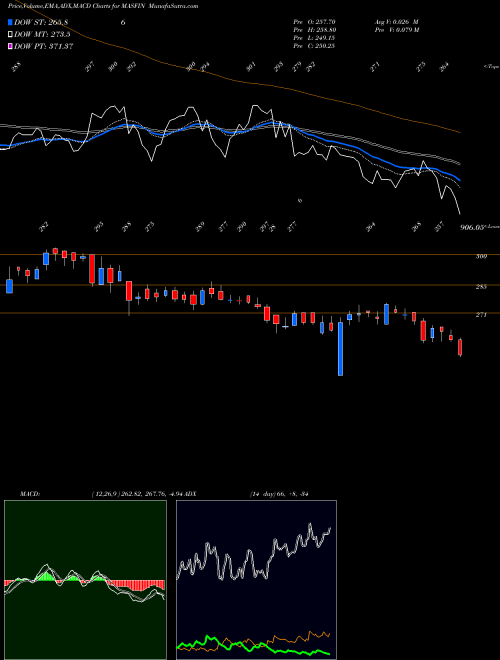Click the white DOW MT legend swatch
Image resolution: width=500 pixels, height=660 pixels.
[x=11, y=34]
